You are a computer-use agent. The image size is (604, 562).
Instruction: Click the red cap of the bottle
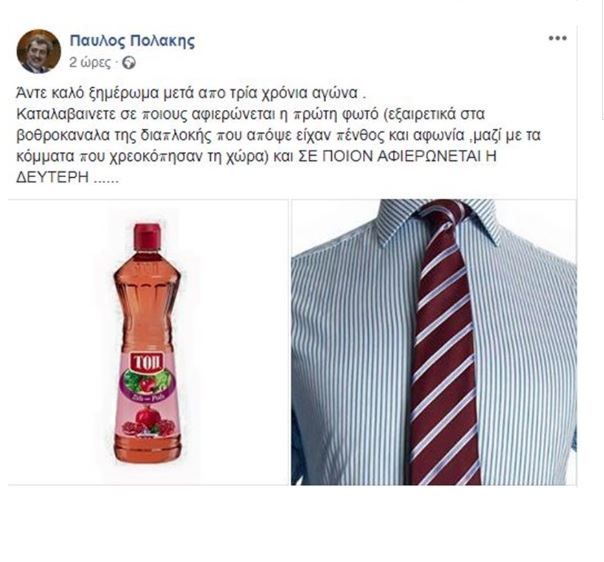click(x=147, y=235)
